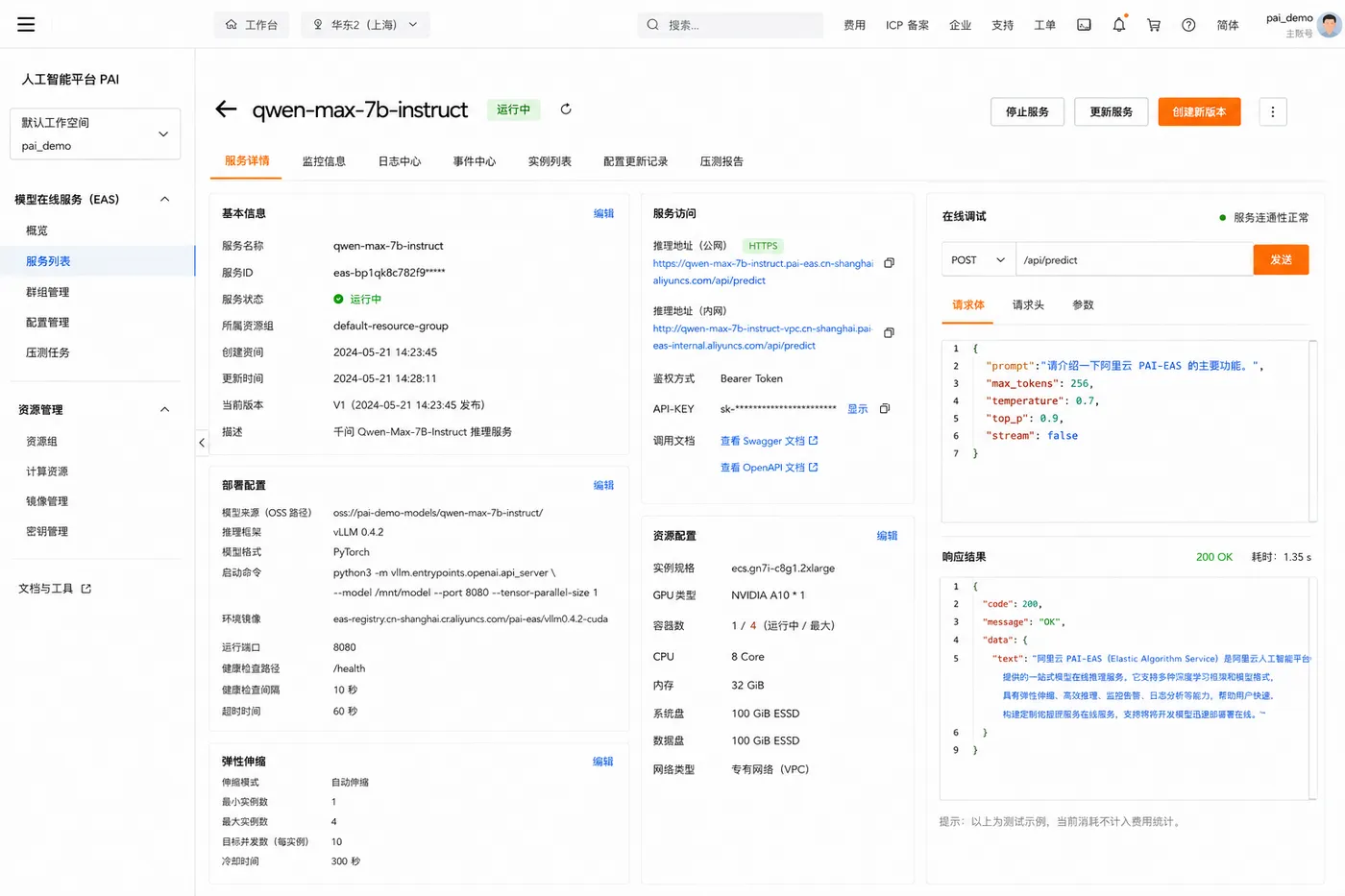This screenshot has width=1345, height=896.
Task: Go to 群组管理 in sidebar
Action: pos(47,292)
